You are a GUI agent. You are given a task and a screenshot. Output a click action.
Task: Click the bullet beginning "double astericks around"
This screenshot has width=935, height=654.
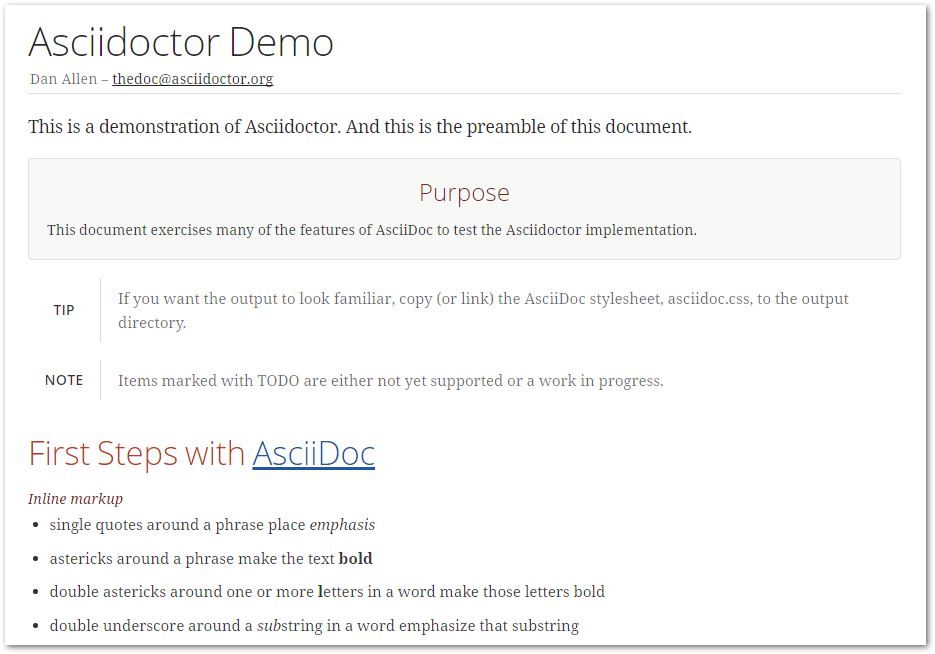coord(327,592)
